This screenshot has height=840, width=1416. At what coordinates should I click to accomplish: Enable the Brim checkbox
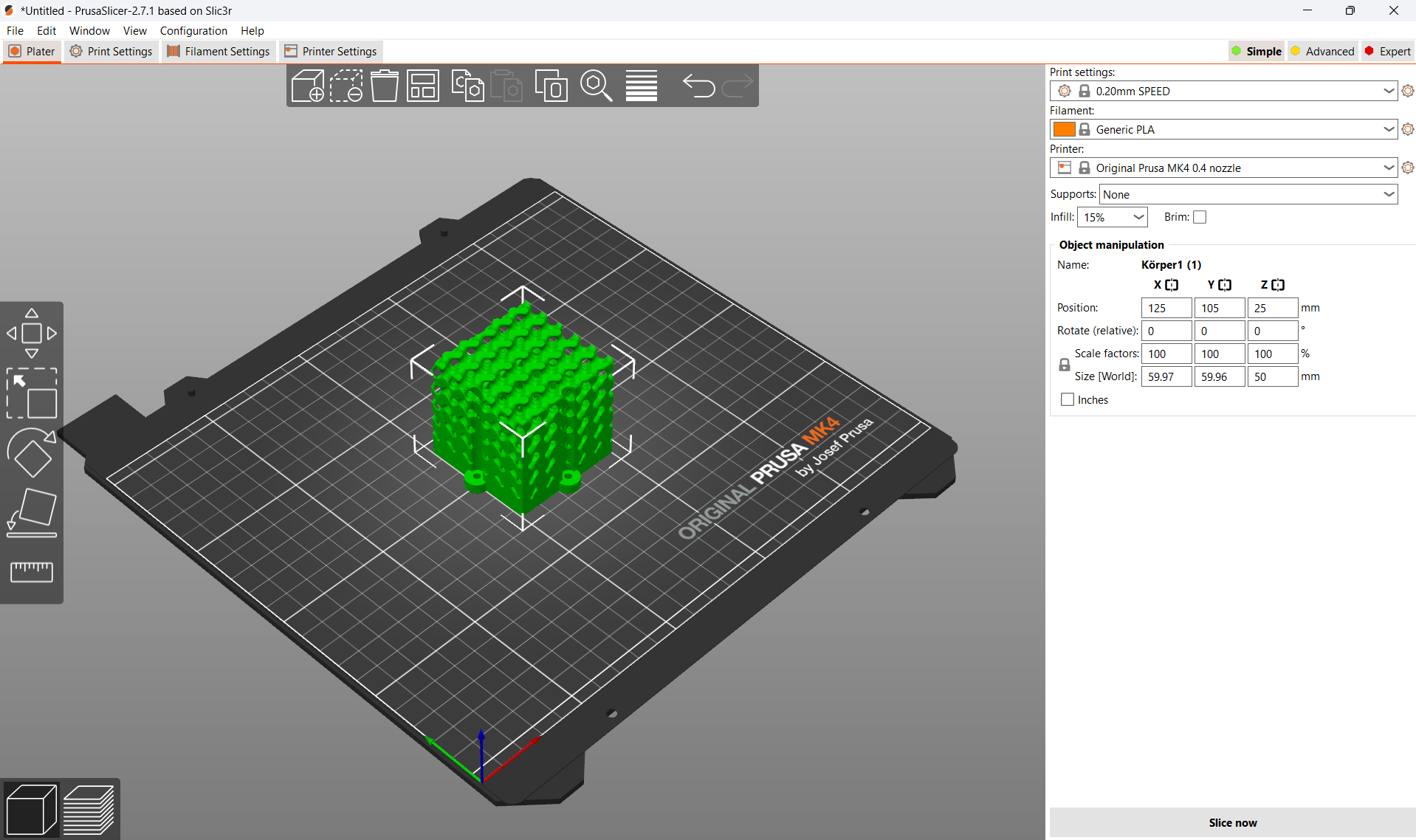(1200, 217)
